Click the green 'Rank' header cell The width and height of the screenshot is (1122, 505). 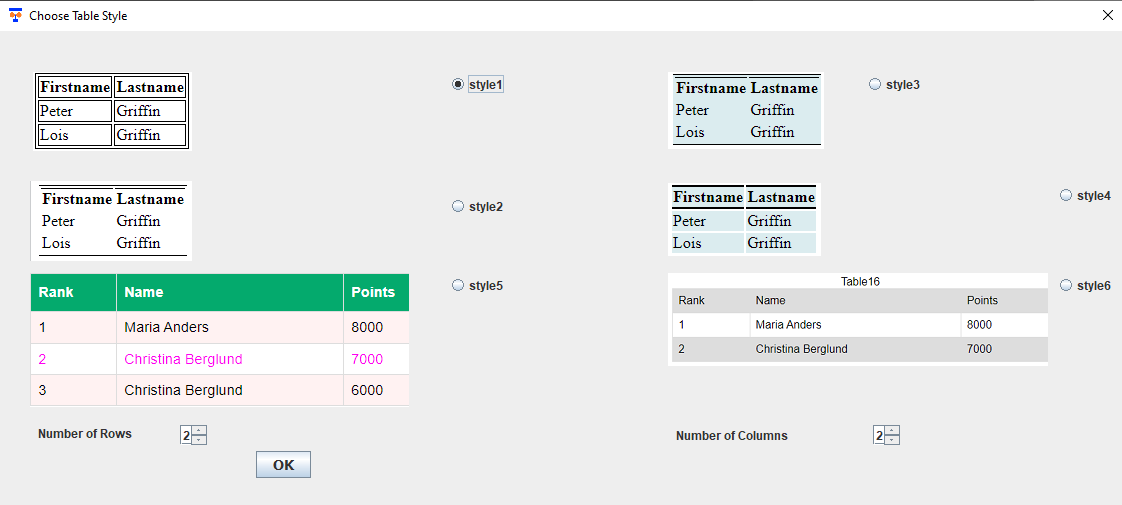pos(73,292)
